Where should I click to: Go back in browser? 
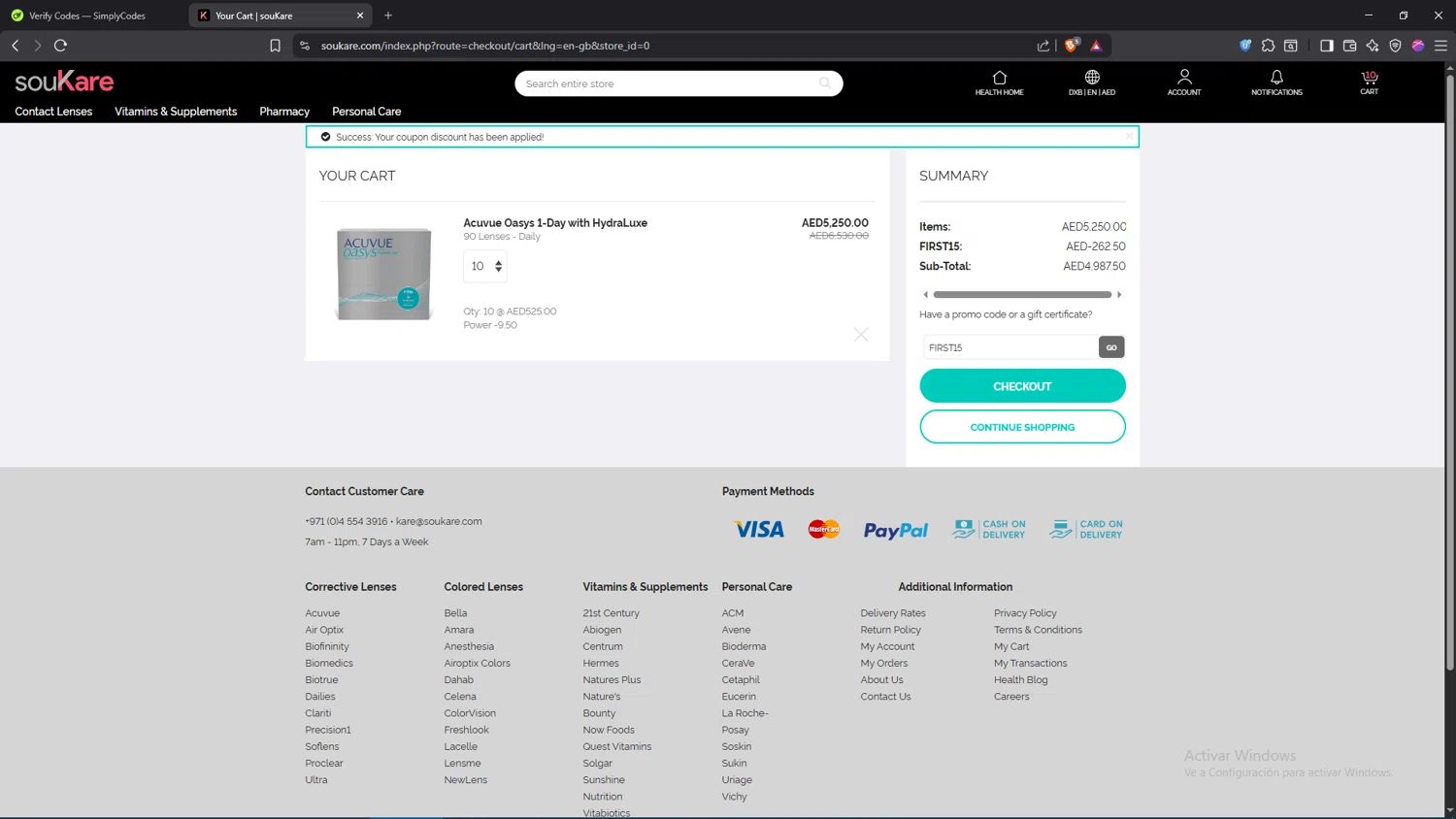pyautogui.click(x=16, y=46)
